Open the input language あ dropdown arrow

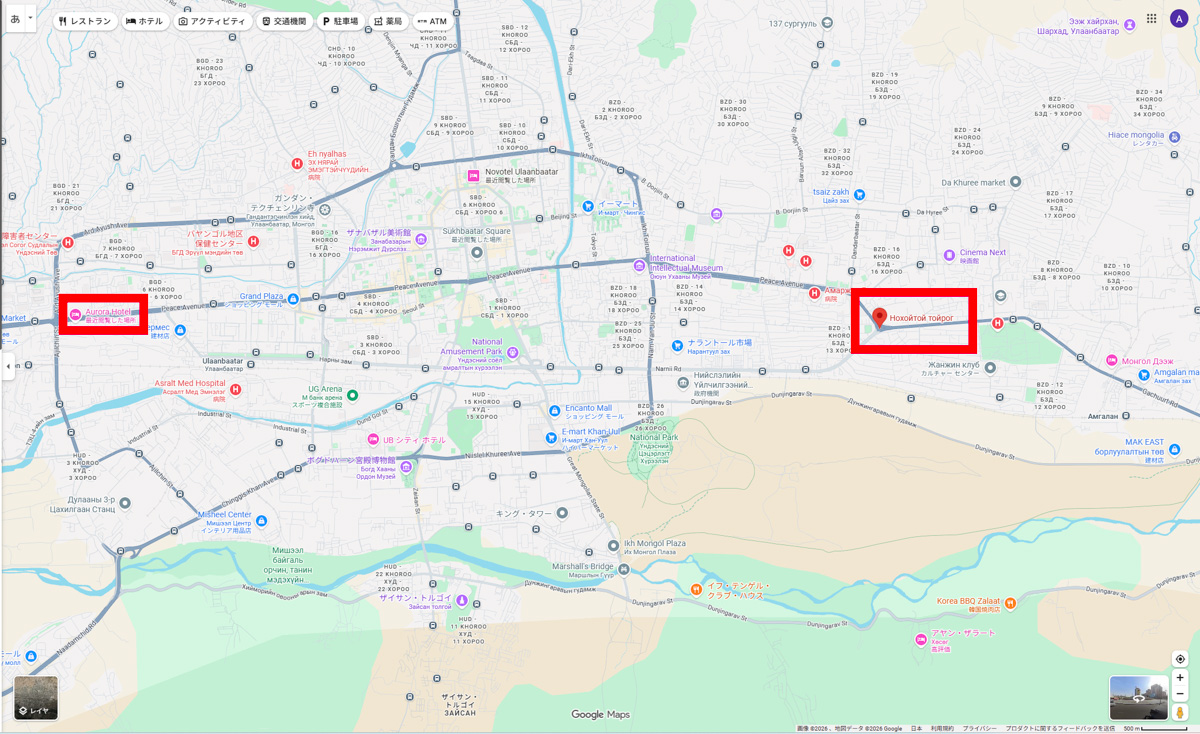tap(30, 19)
